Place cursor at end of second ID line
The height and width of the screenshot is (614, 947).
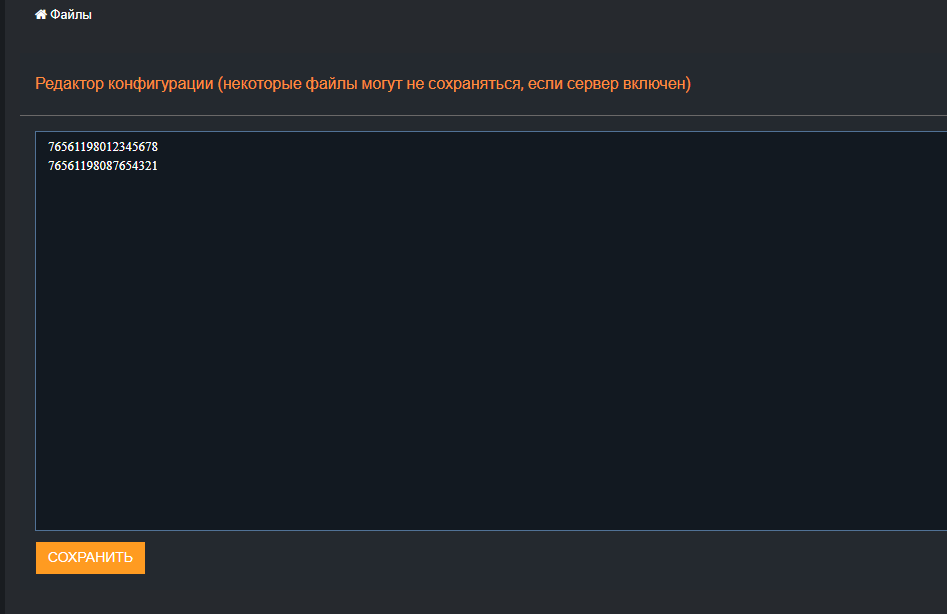click(x=158, y=166)
